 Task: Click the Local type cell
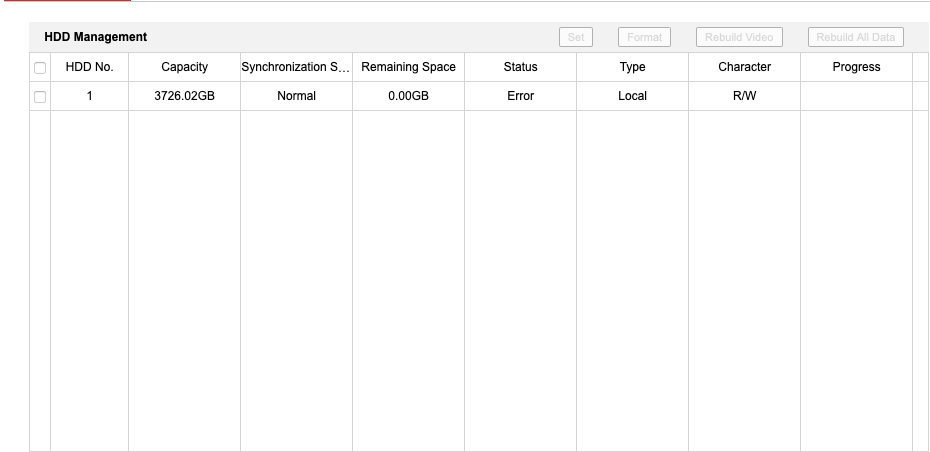[x=632, y=96]
